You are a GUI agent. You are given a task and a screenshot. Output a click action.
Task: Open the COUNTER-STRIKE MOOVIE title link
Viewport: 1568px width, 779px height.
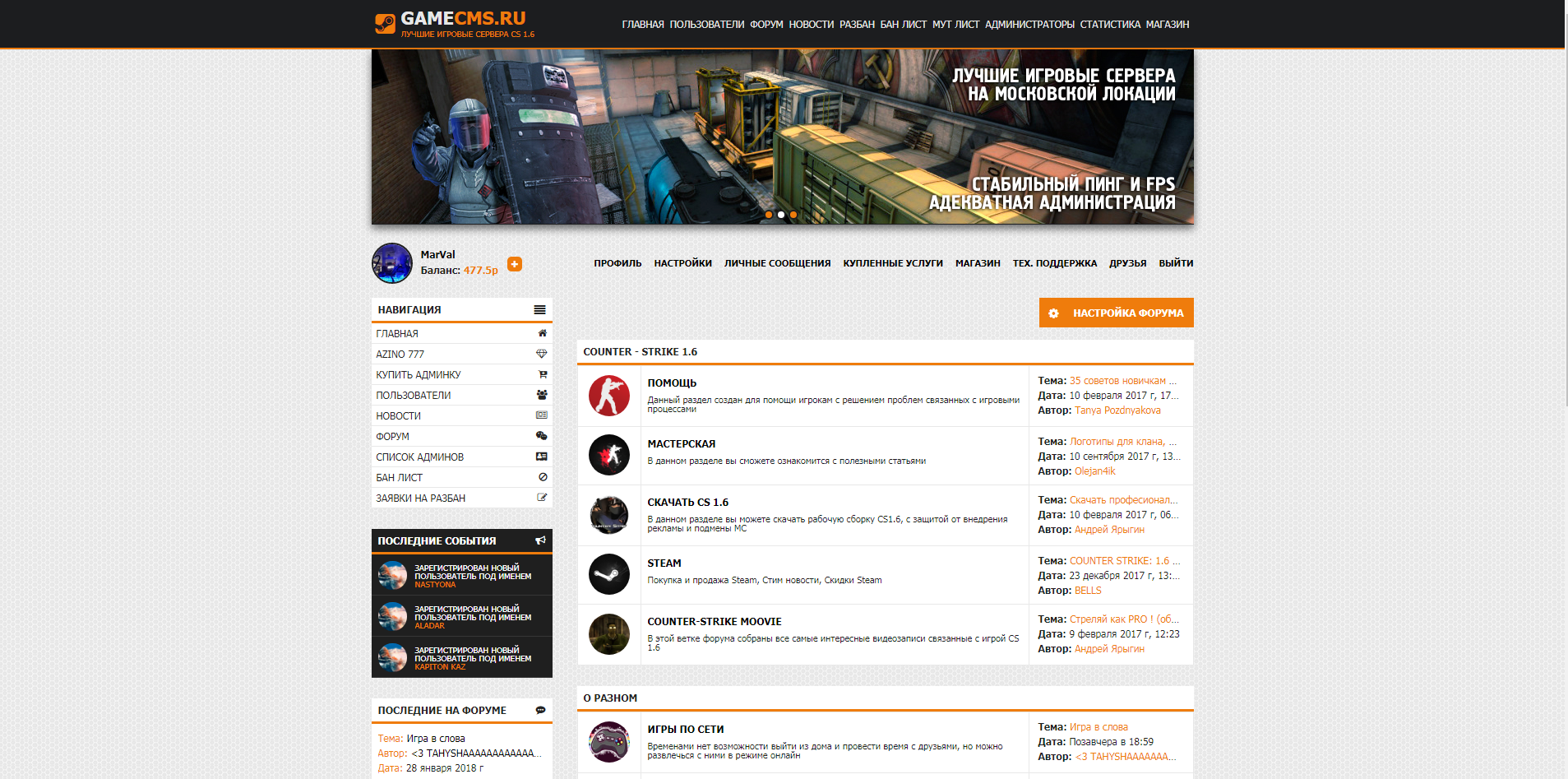point(715,622)
